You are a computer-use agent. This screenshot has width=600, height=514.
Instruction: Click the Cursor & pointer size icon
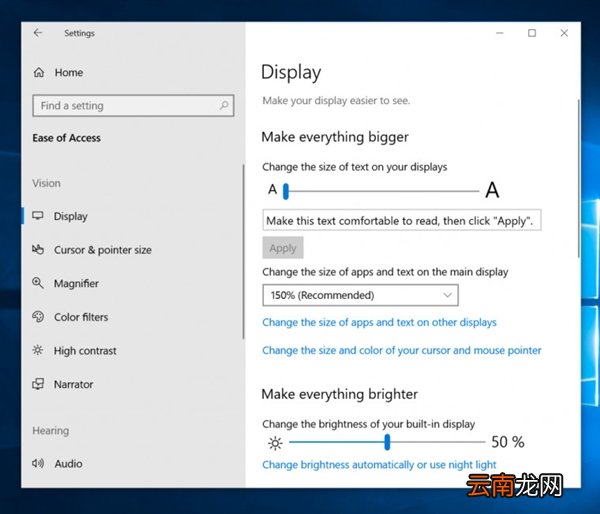[38, 250]
